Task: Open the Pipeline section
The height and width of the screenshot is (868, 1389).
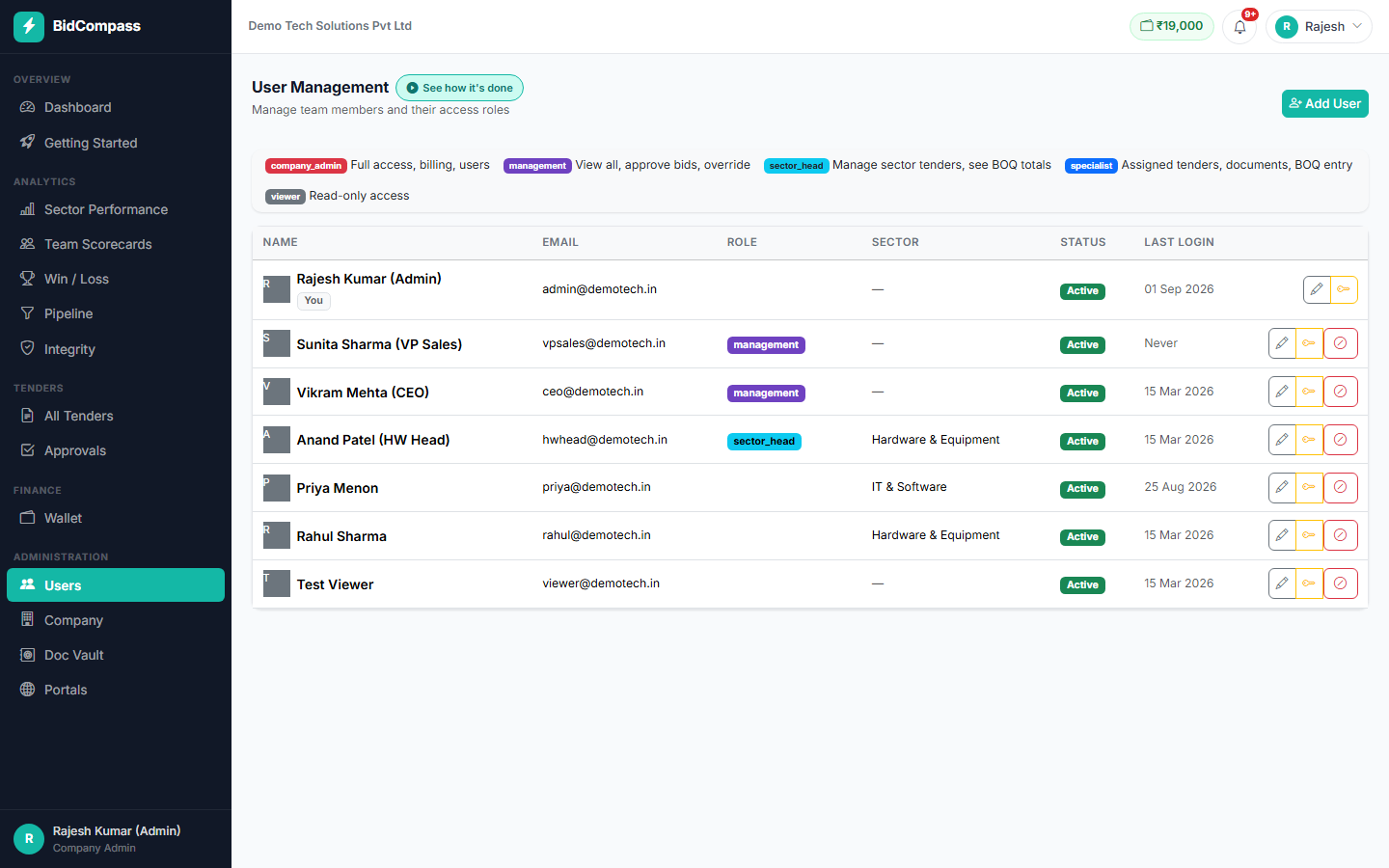Action: pos(116,313)
